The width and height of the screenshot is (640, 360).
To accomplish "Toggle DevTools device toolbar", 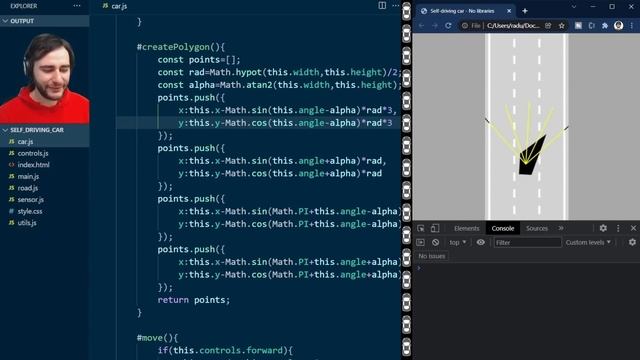I will [x=435, y=229].
